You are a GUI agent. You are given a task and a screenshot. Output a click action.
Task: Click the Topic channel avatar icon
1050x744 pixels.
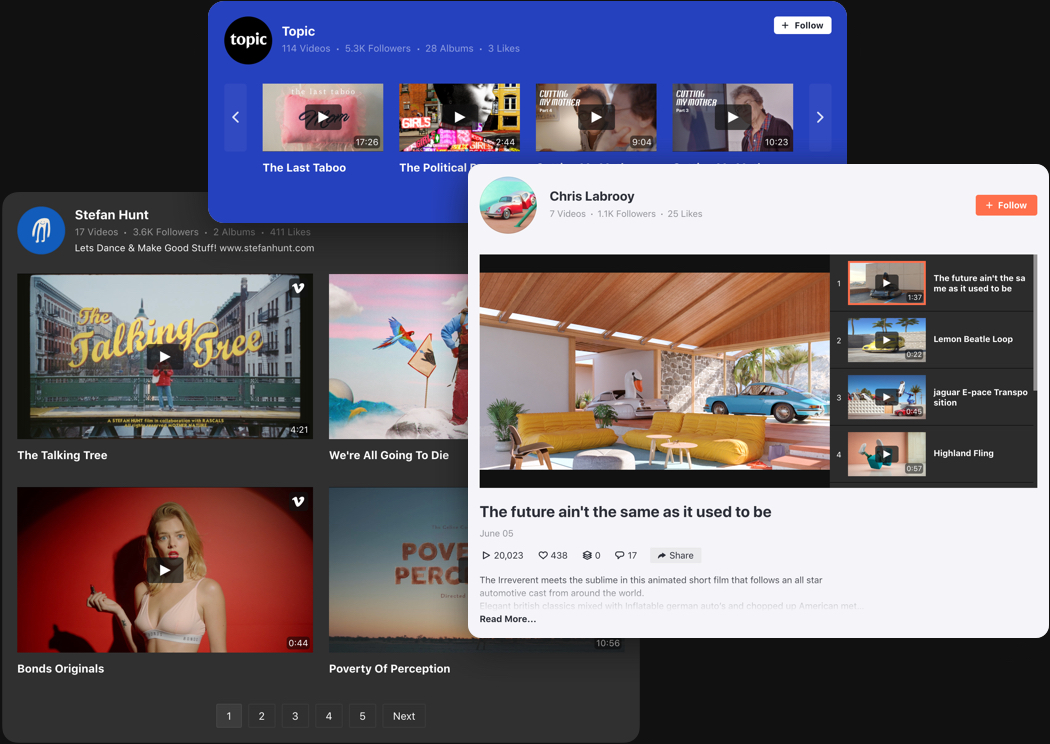point(247,40)
